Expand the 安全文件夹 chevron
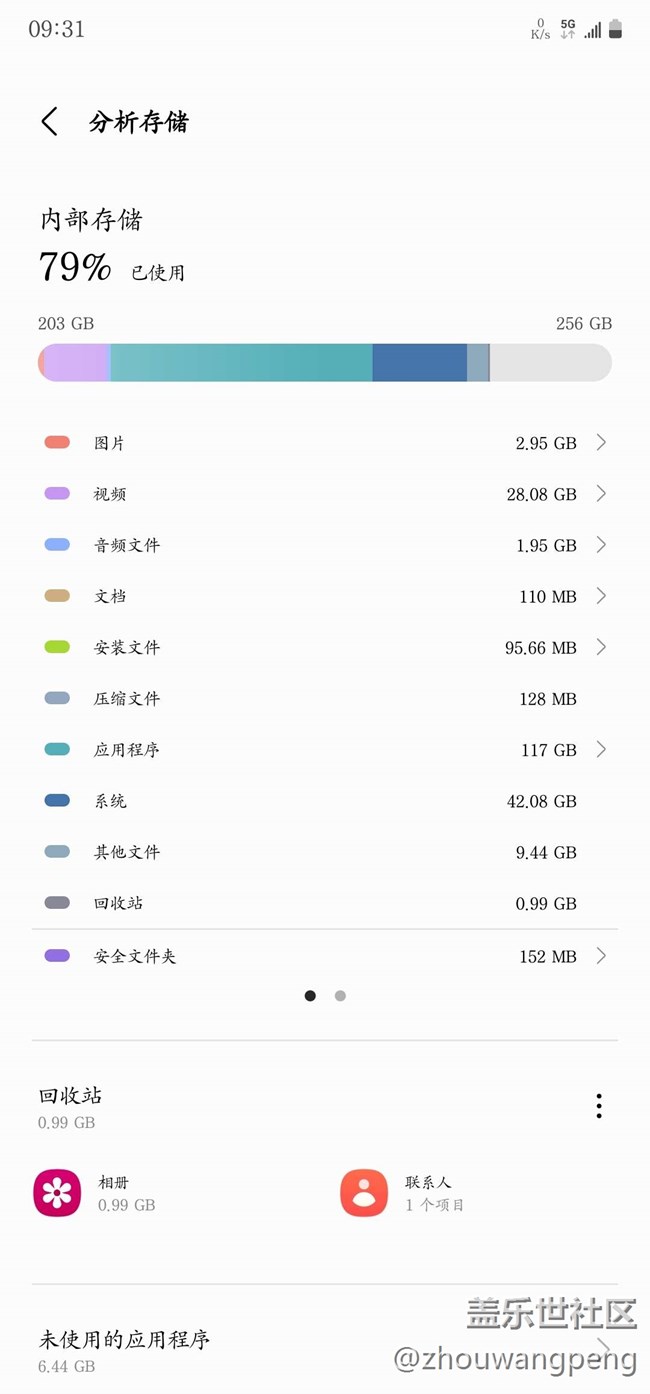Screen dimensions: 650x1394 [601, 956]
